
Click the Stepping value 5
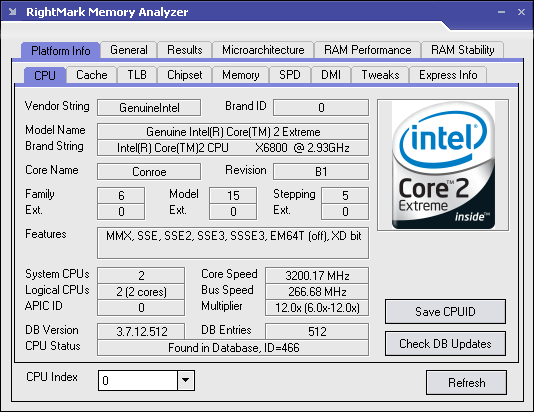coord(345,195)
